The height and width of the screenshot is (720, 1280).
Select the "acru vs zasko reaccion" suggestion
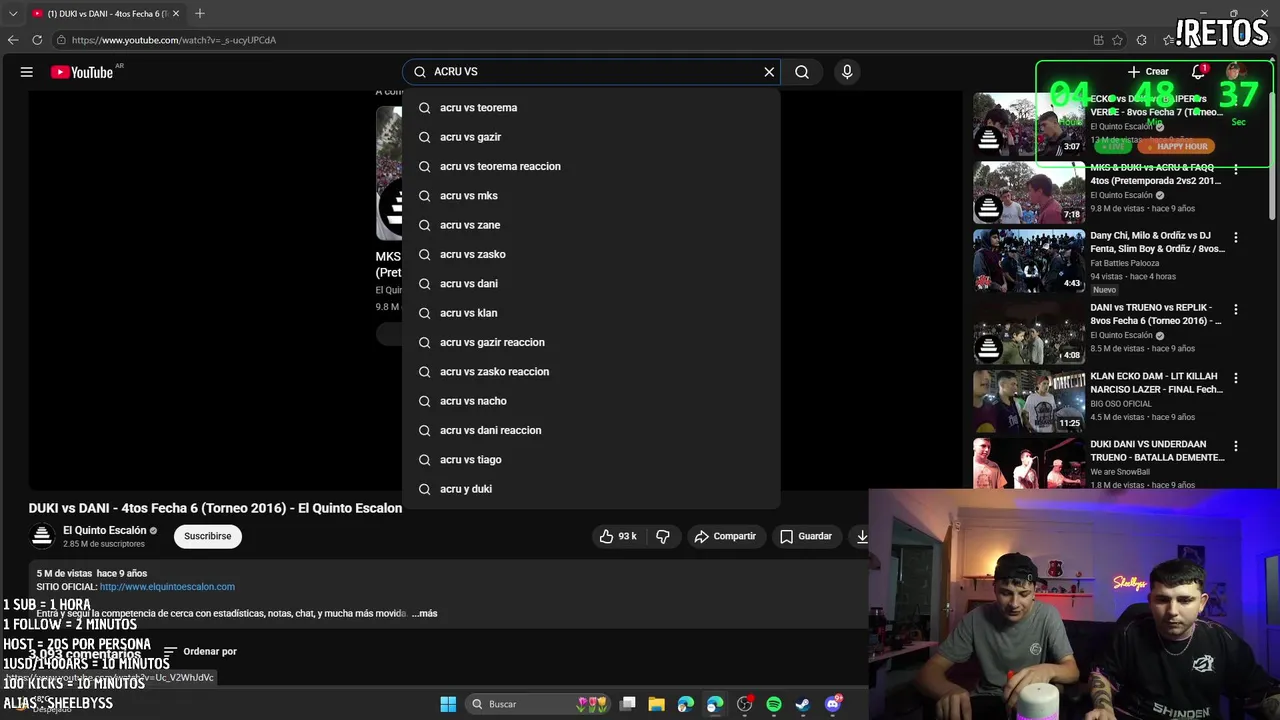coord(591,372)
